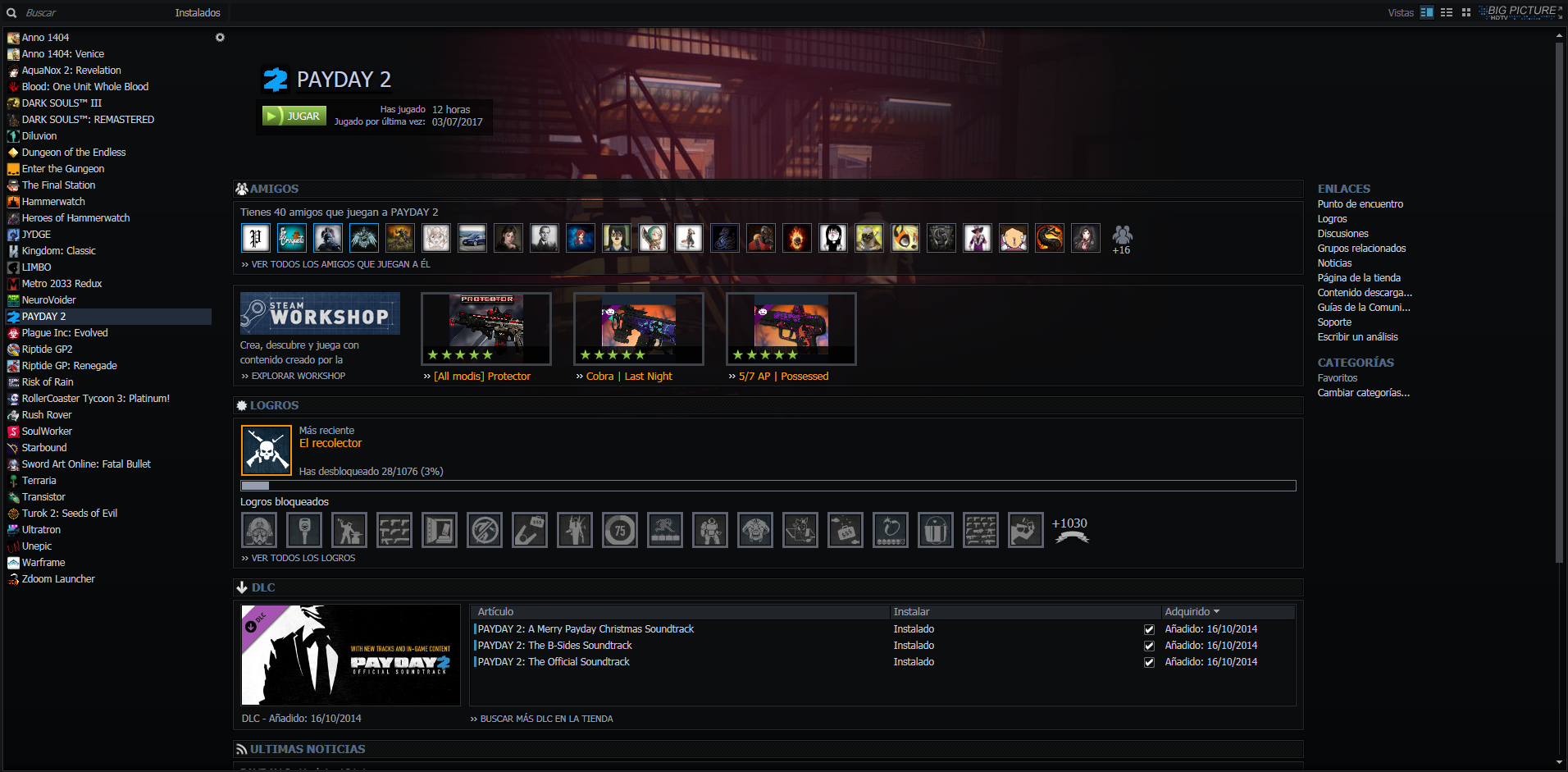Open the library settings gear icon
Viewport: 1568px width, 772px height.
[220, 38]
